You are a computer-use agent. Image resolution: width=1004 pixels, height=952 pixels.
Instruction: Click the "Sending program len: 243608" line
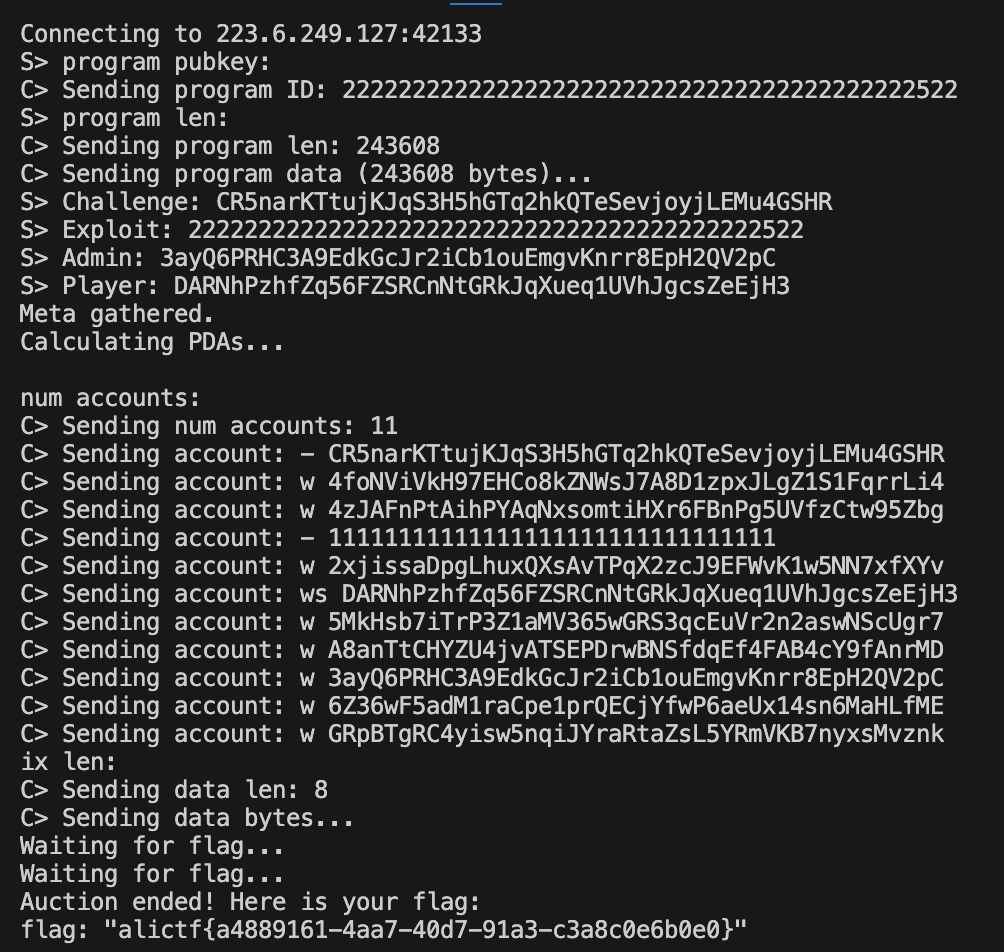(229, 146)
